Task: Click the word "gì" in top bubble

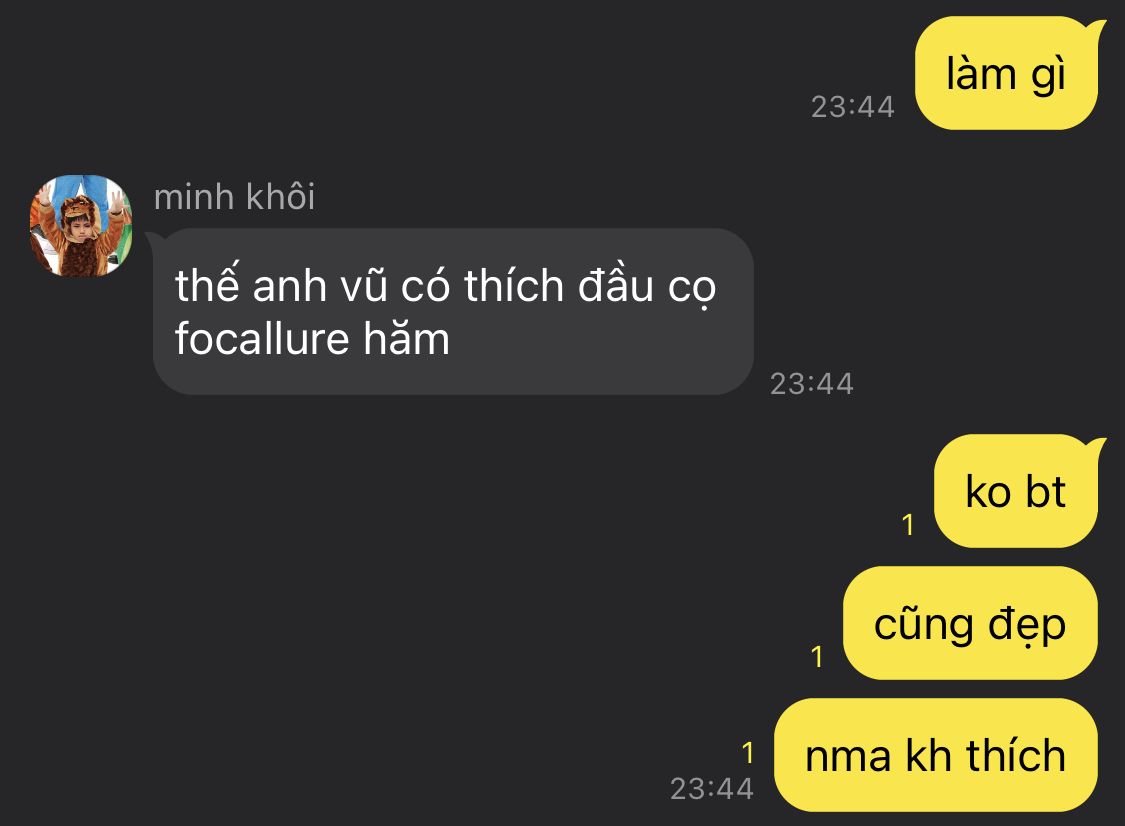Action: 1048,75
